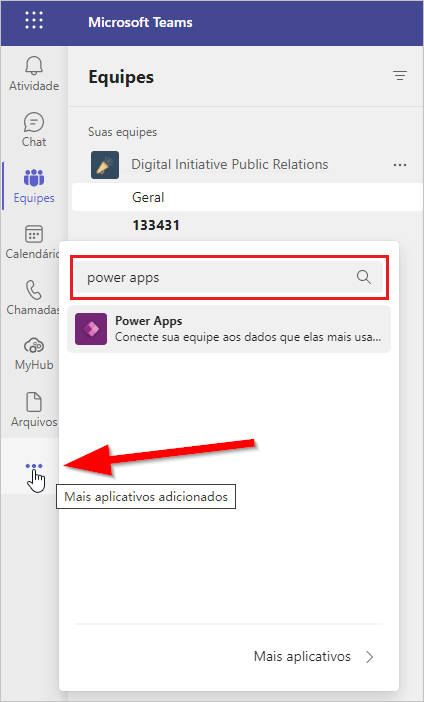The width and height of the screenshot is (424, 702).
Task: Open the 133431 channel
Action: coord(156,225)
